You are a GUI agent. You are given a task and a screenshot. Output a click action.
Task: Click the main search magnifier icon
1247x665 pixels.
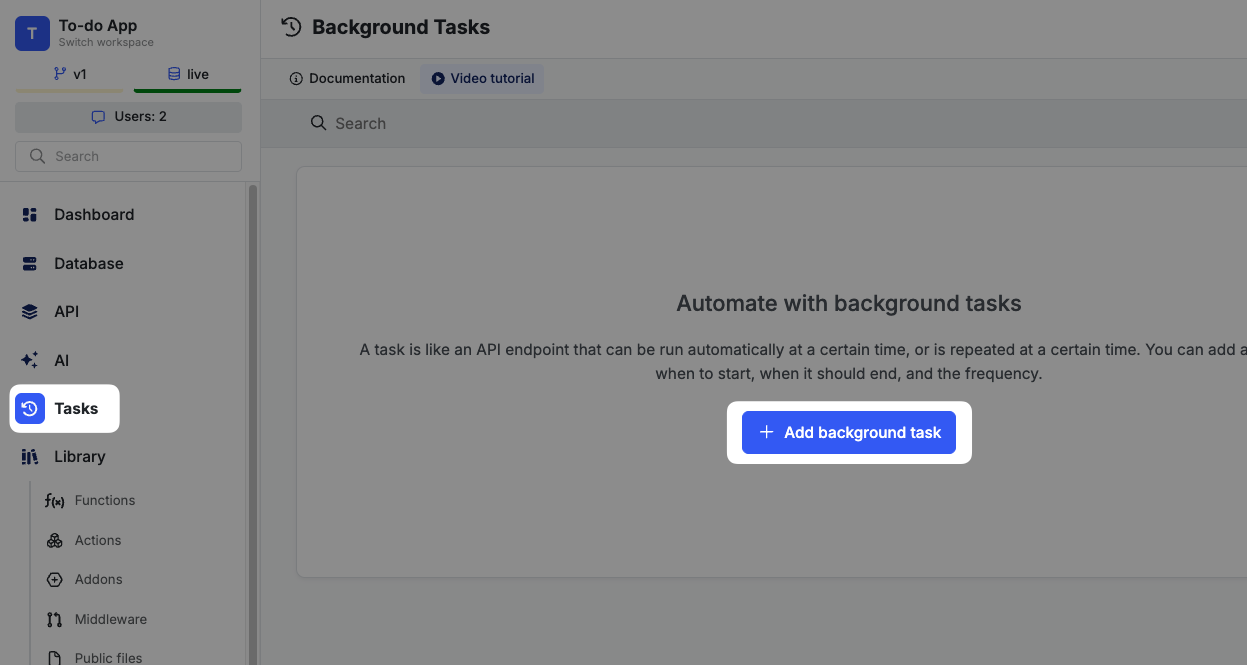tap(319, 123)
